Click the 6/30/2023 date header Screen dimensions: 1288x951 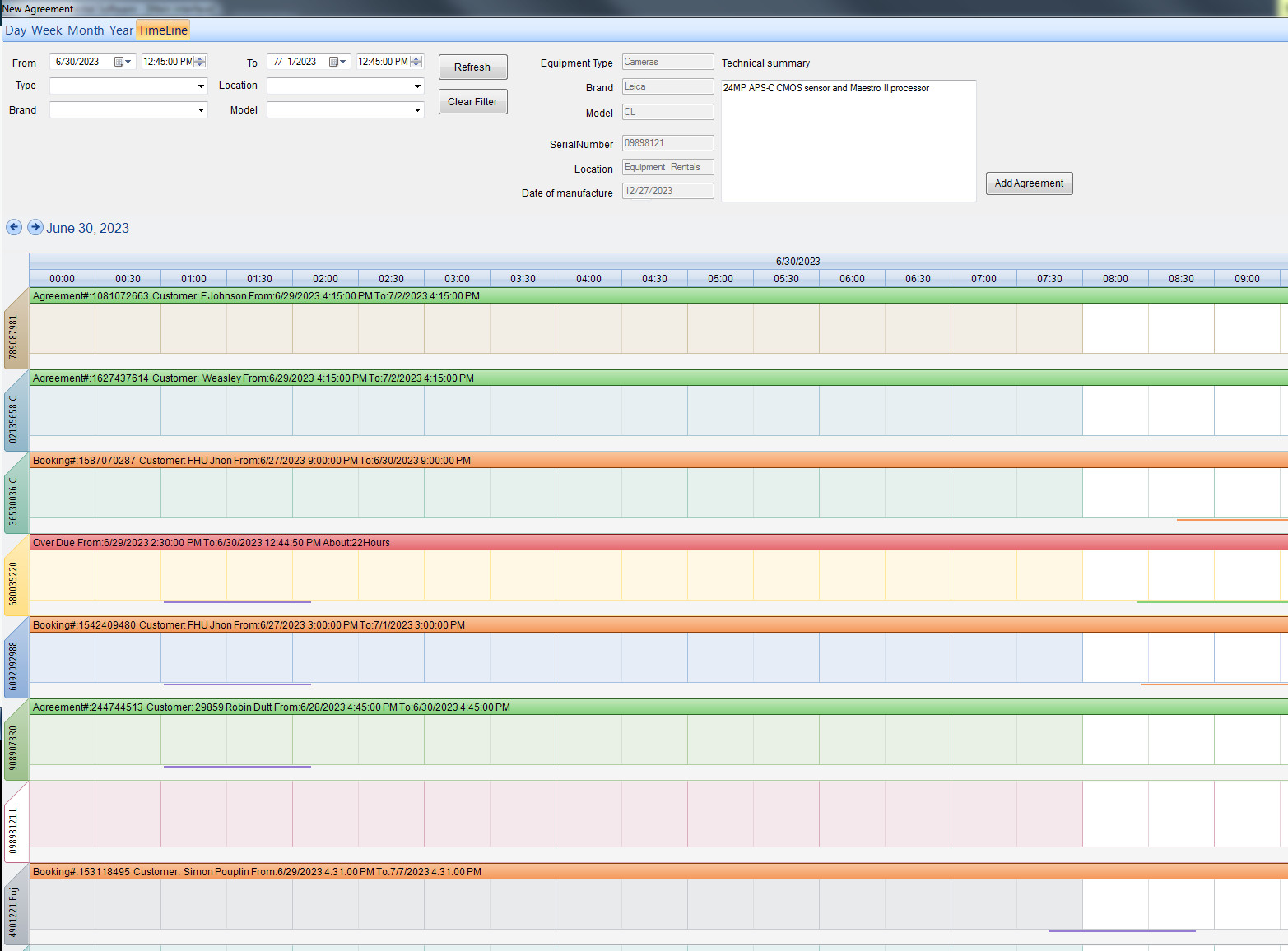pyautogui.click(x=798, y=262)
